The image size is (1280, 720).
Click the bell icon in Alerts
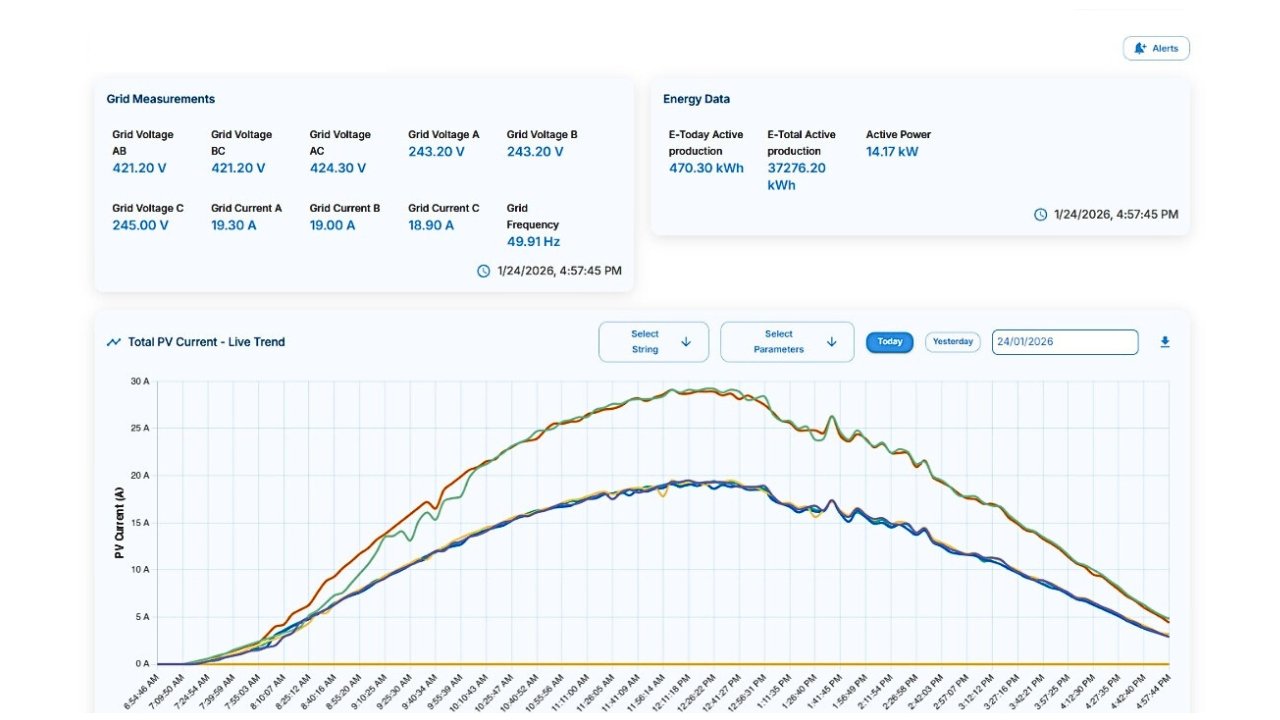click(x=1140, y=48)
